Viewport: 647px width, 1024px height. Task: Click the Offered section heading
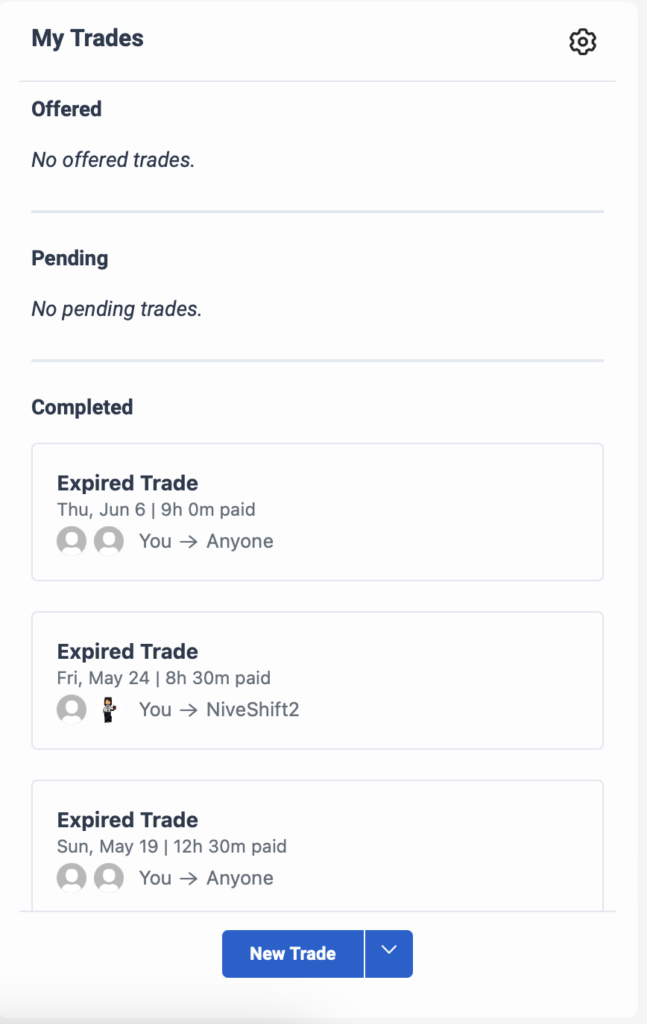[67, 108]
